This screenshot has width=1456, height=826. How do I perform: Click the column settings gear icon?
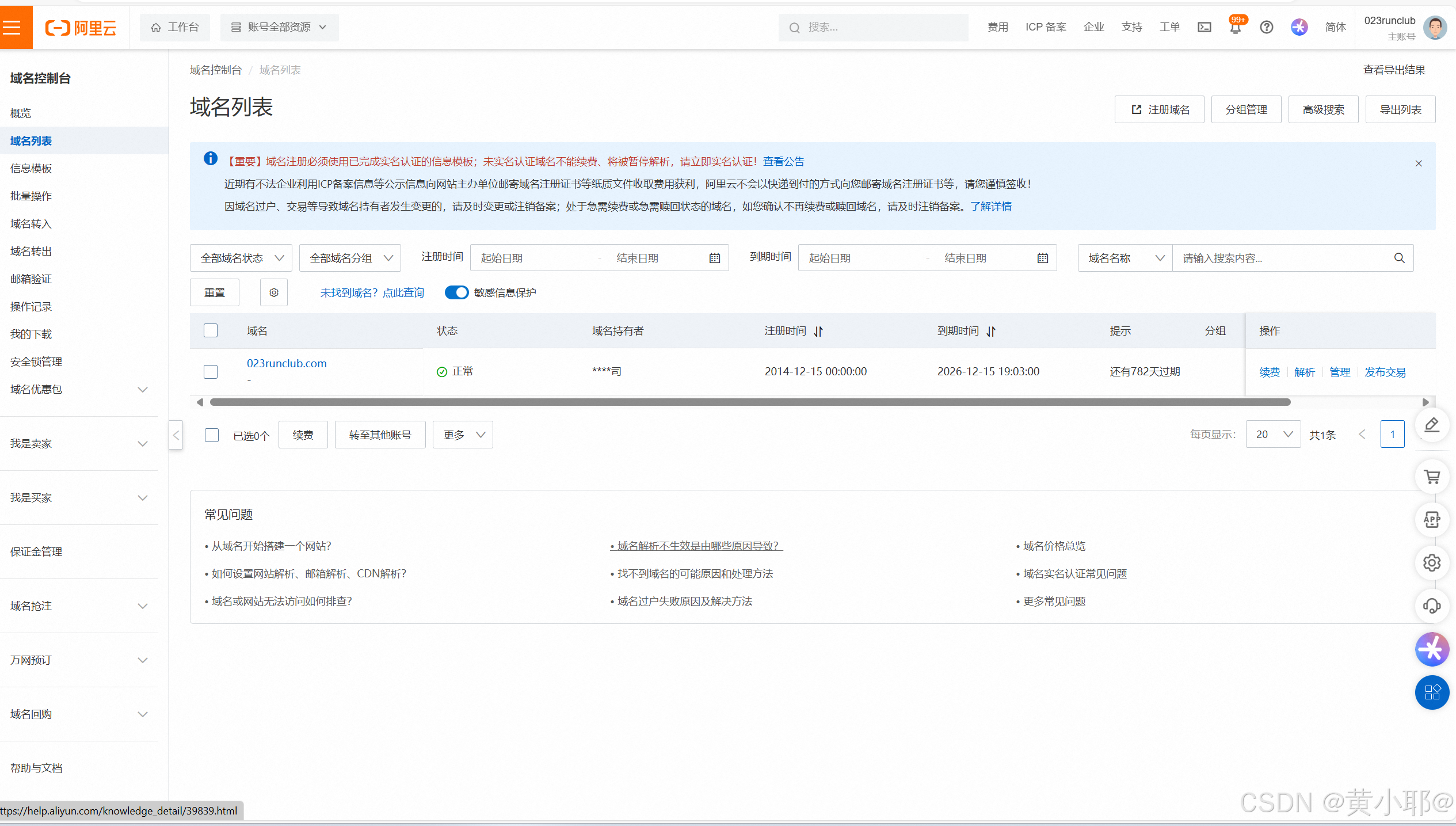tap(274, 292)
